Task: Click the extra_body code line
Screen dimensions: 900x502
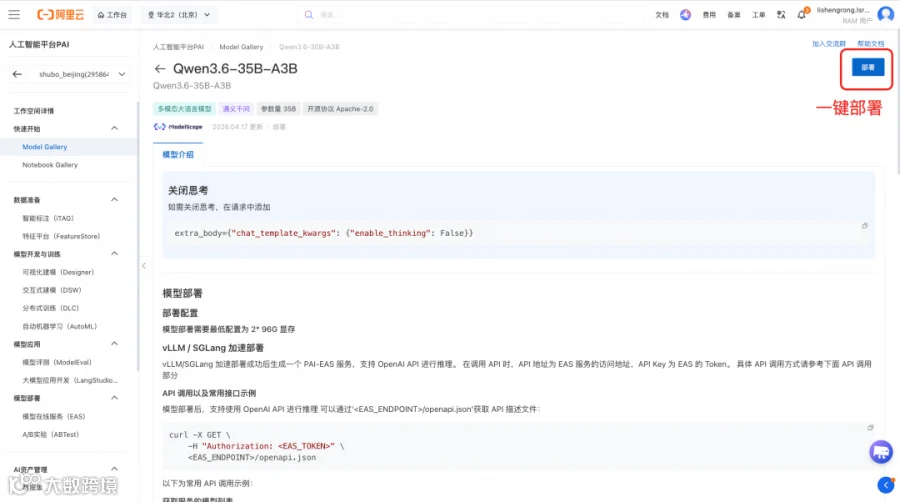Action: click(x=324, y=233)
